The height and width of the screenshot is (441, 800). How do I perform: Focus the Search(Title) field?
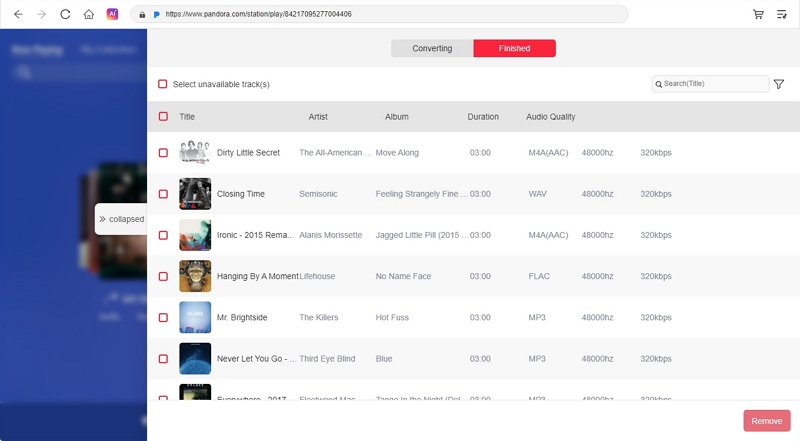point(710,84)
